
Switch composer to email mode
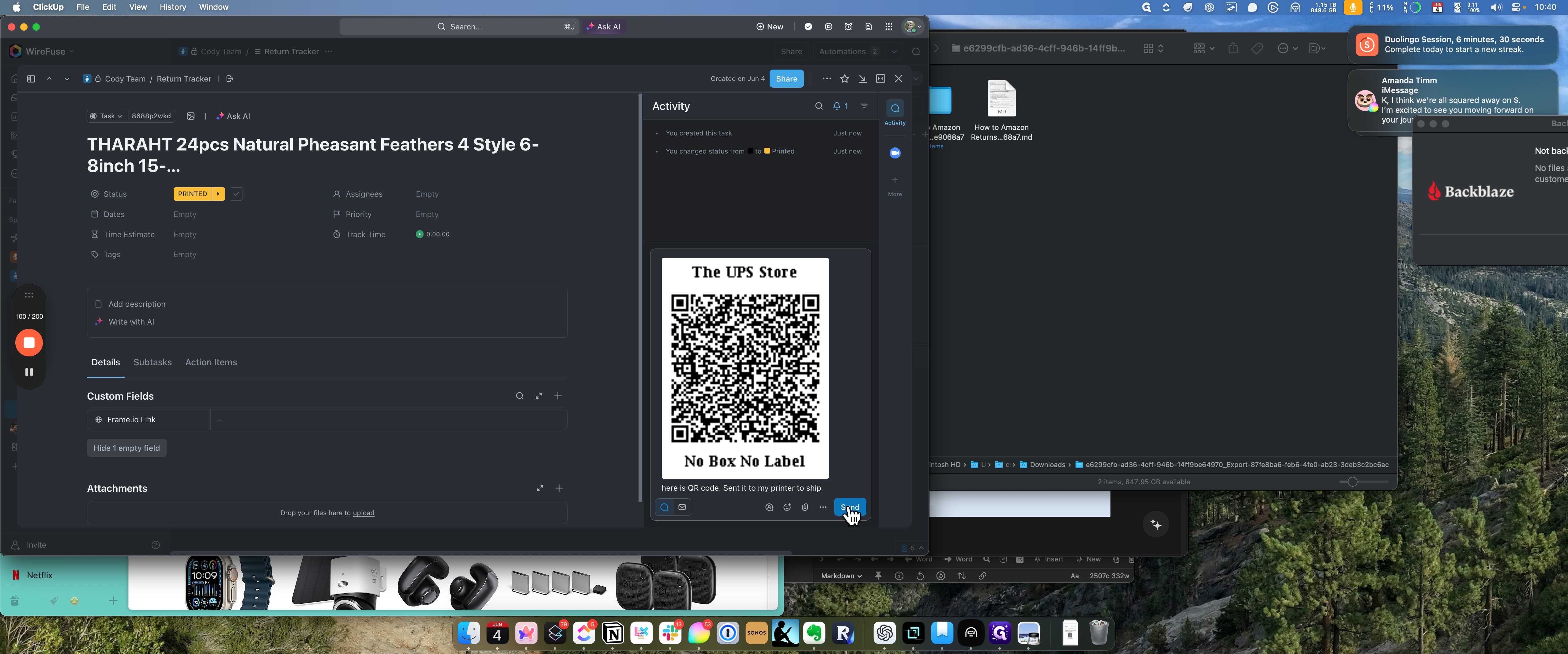click(682, 507)
